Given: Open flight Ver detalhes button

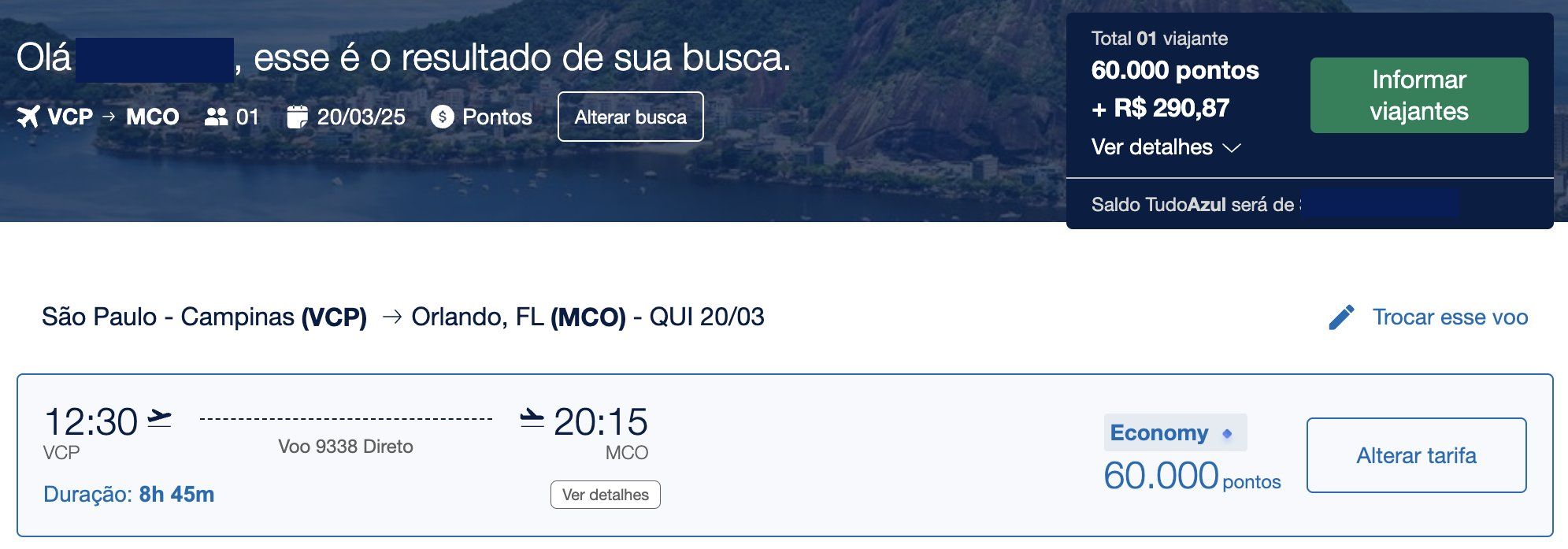Looking at the screenshot, I should click(x=605, y=495).
